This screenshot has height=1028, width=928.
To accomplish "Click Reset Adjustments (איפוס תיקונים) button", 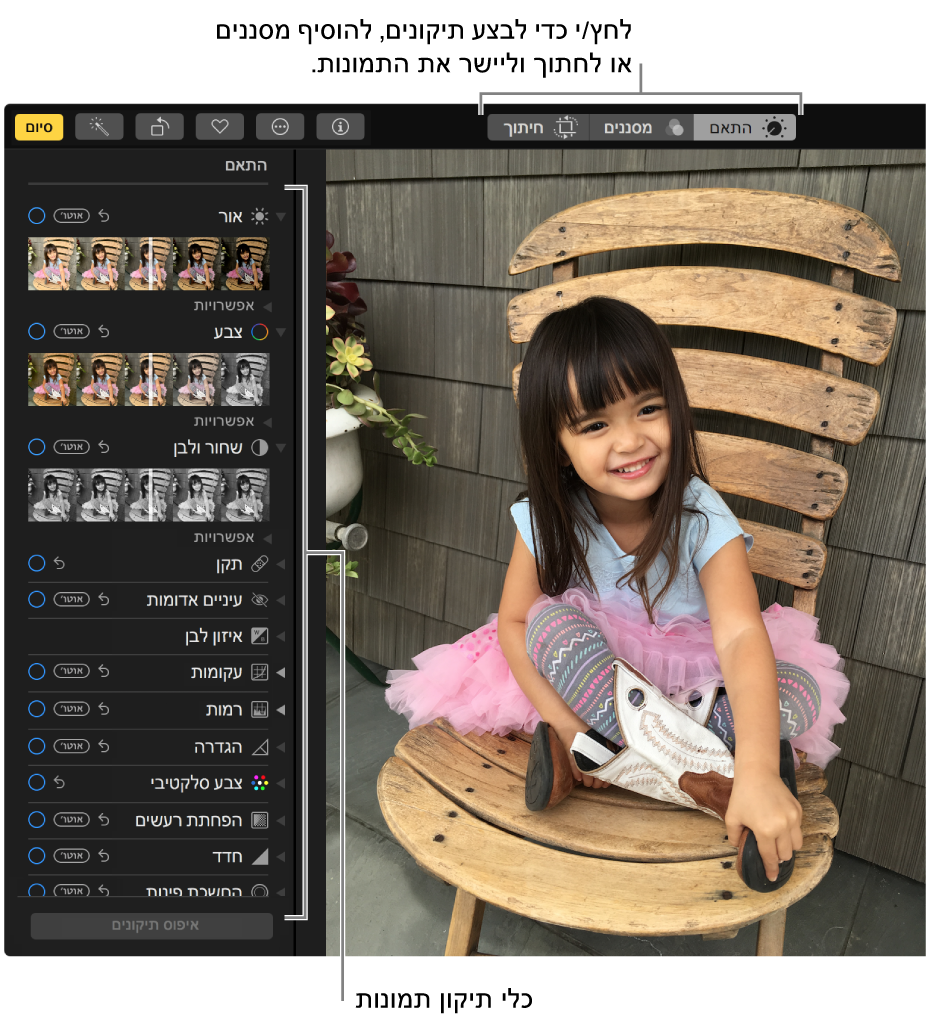I will point(151,926).
